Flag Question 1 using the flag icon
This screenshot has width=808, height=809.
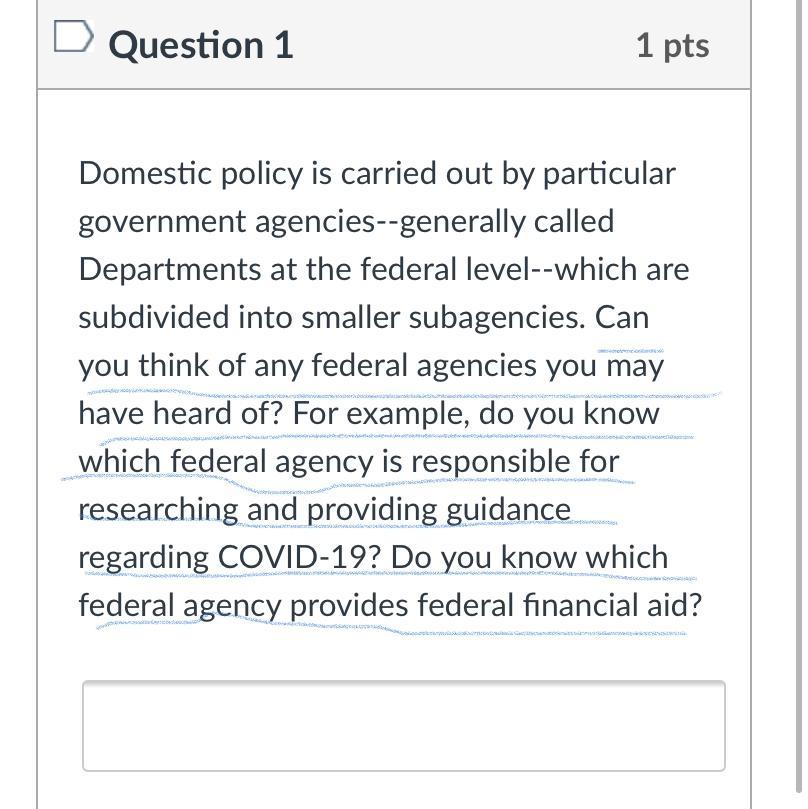tap(72, 39)
